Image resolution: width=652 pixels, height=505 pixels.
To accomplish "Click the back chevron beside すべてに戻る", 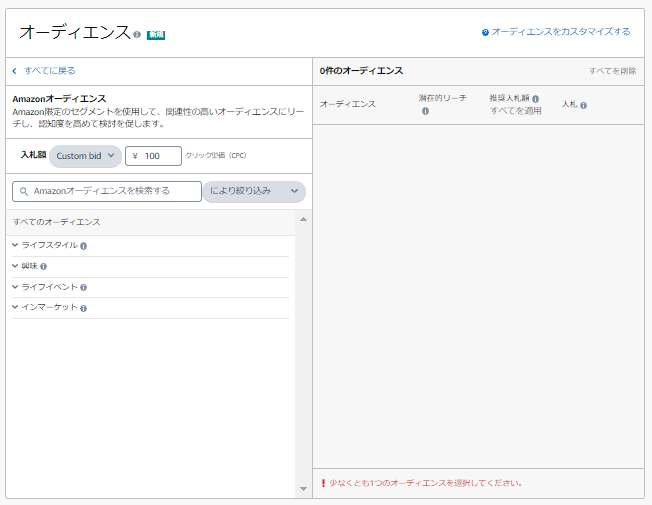I will coord(15,71).
